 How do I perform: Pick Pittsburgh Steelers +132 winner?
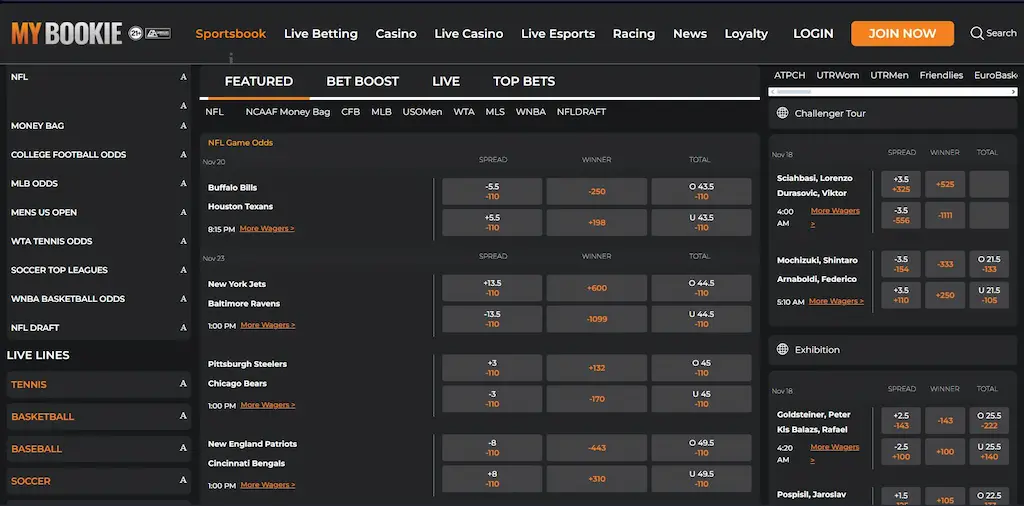point(597,368)
